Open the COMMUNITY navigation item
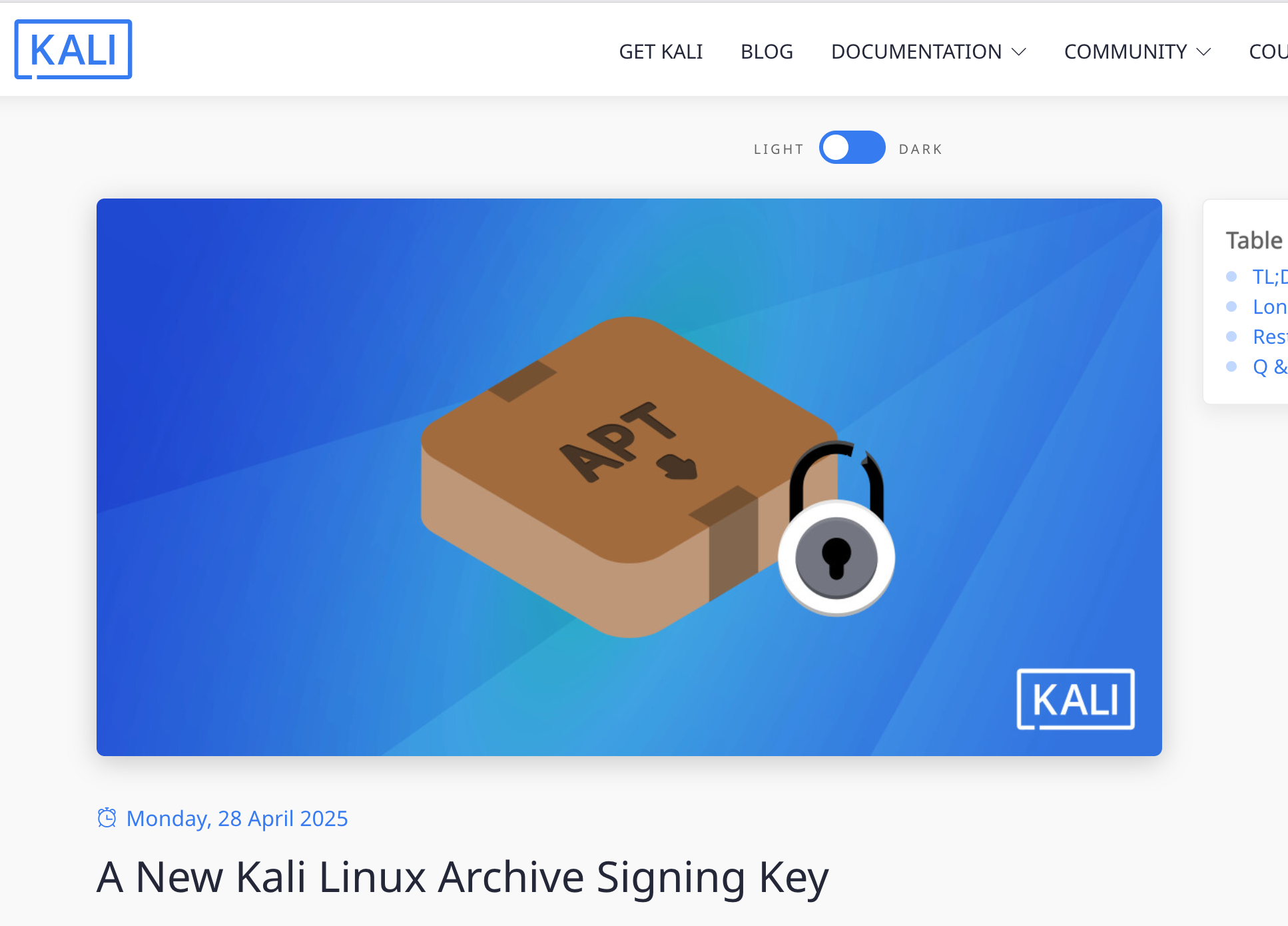This screenshot has width=1288, height=926. (1126, 52)
